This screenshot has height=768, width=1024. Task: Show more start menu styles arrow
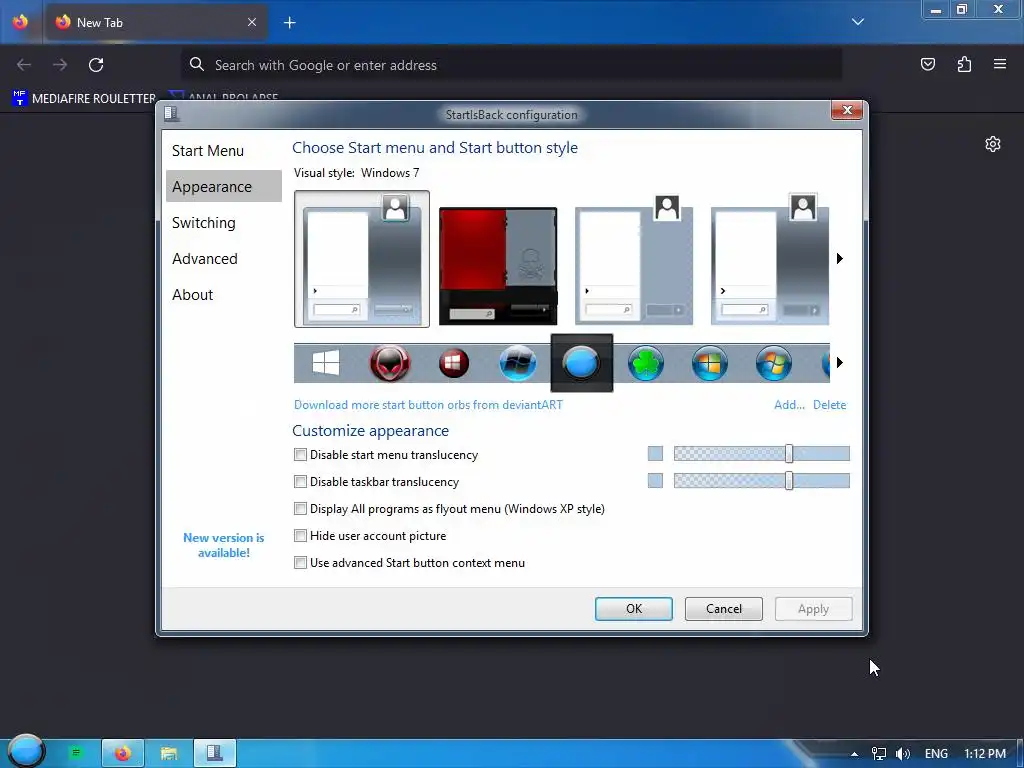click(840, 259)
